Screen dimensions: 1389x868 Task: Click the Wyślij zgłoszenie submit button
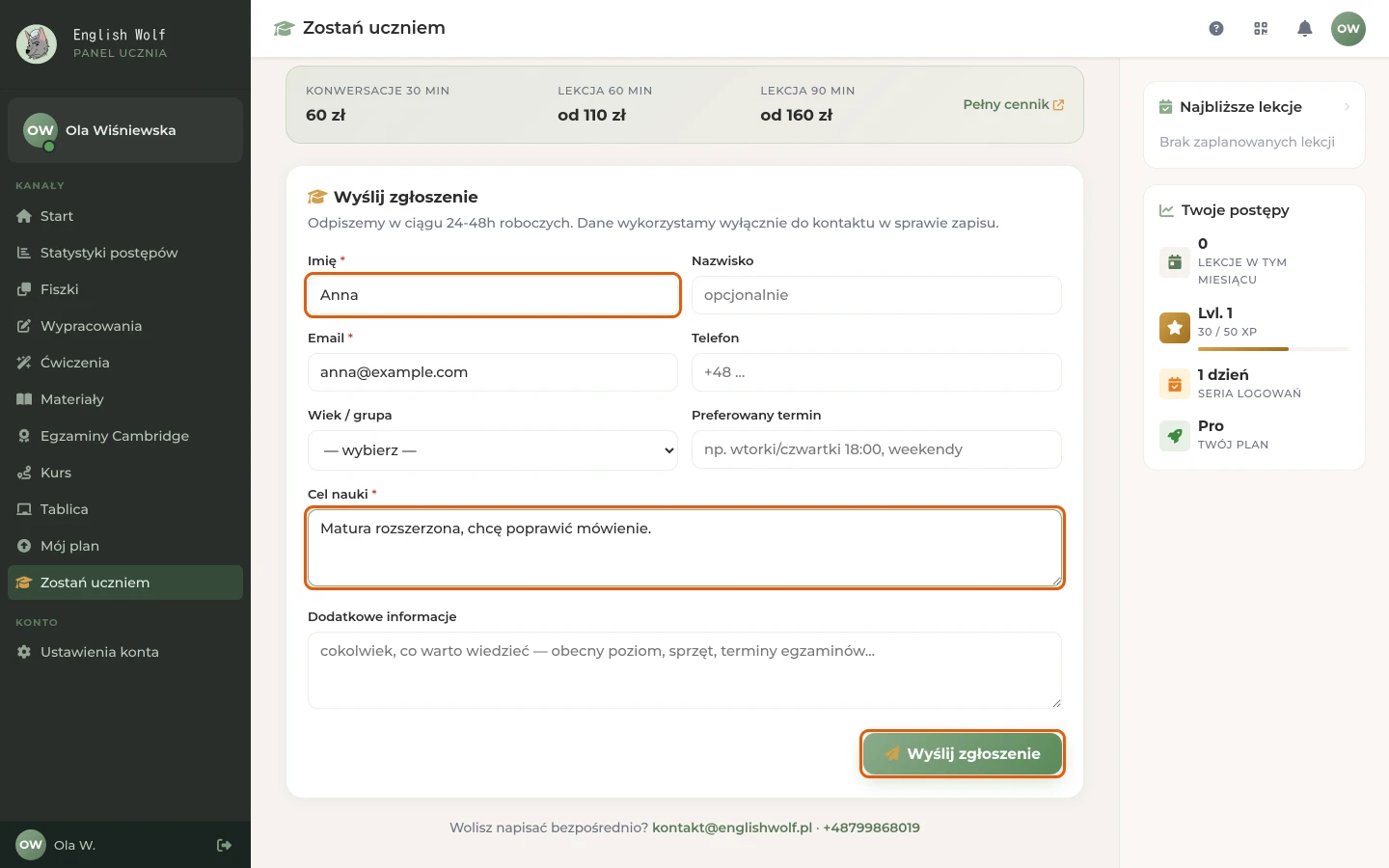pyautogui.click(x=962, y=753)
